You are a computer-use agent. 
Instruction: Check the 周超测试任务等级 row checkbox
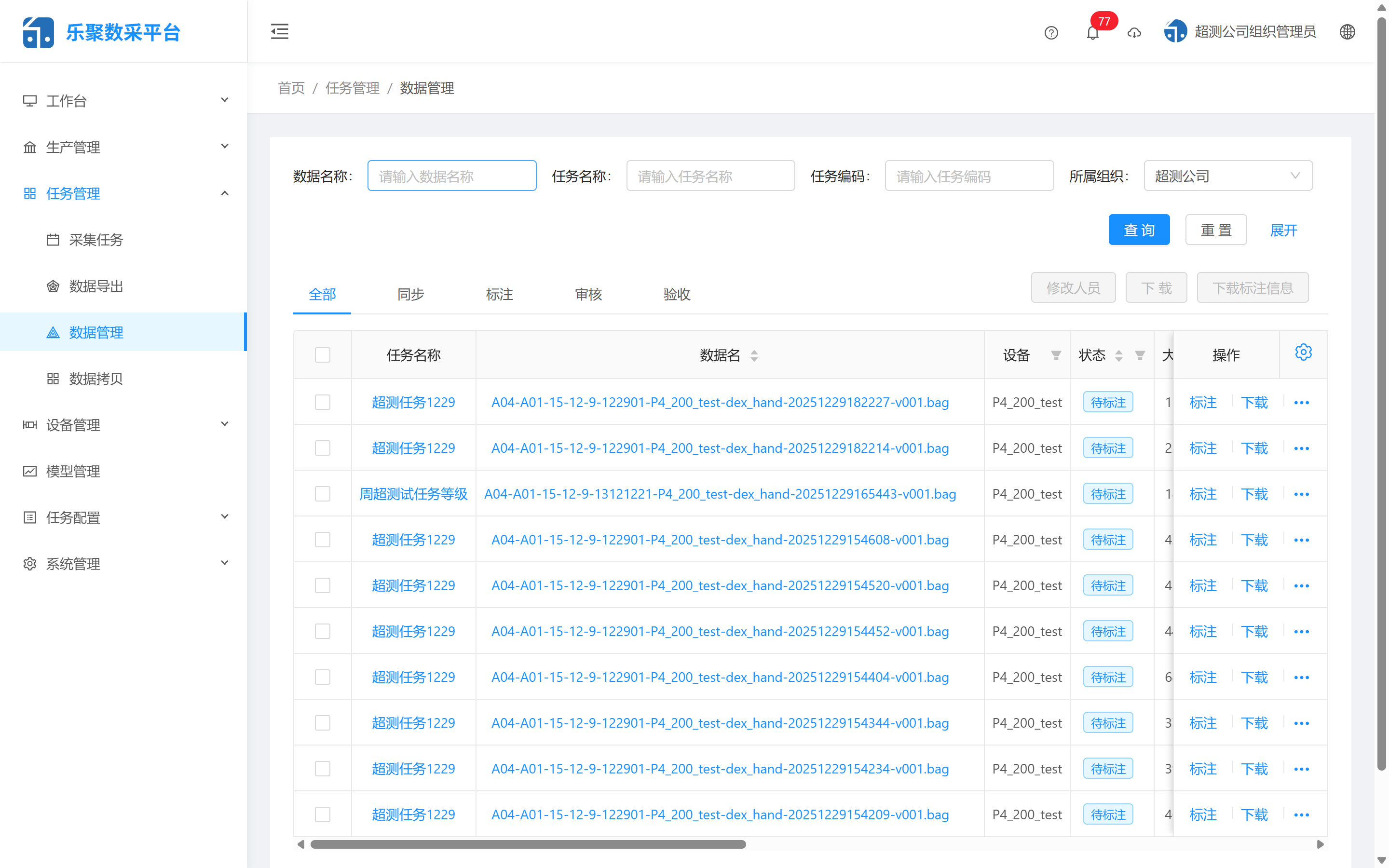coord(323,494)
